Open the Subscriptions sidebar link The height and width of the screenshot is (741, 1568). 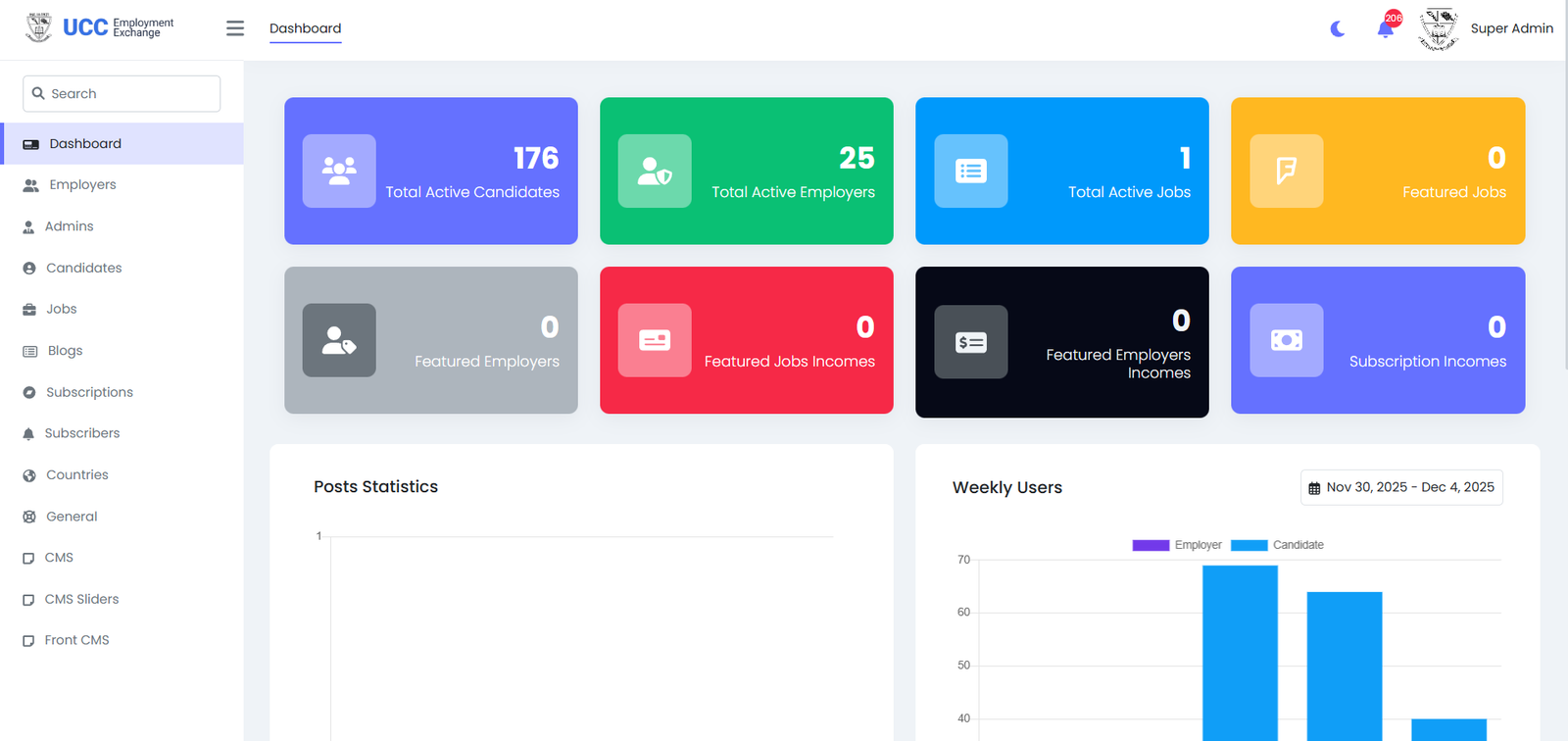pyautogui.click(x=89, y=392)
